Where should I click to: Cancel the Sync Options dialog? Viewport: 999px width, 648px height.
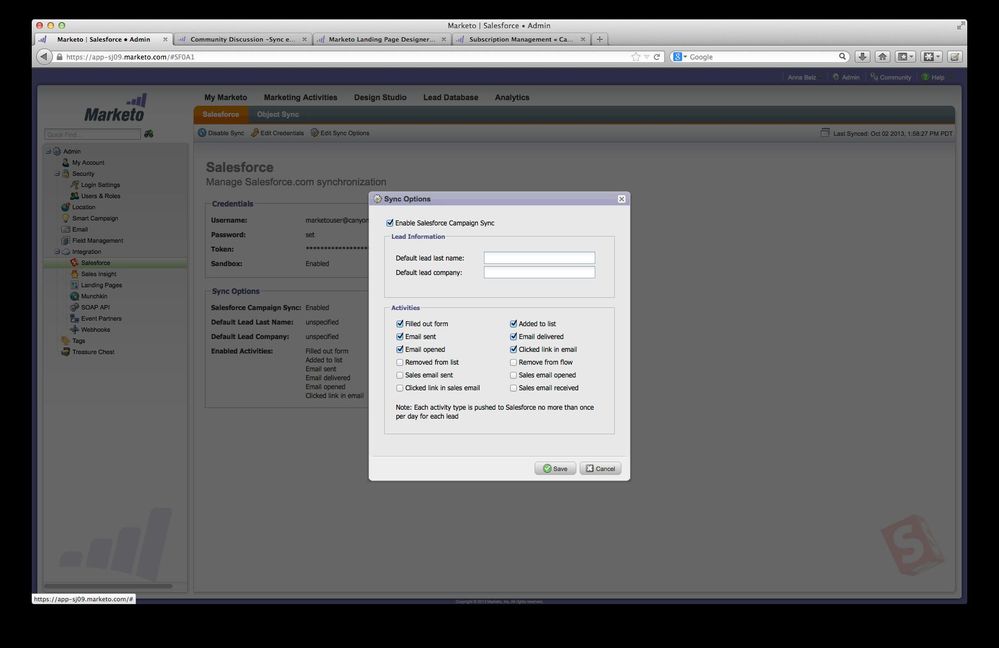pyautogui.click(x=600, y=468)
